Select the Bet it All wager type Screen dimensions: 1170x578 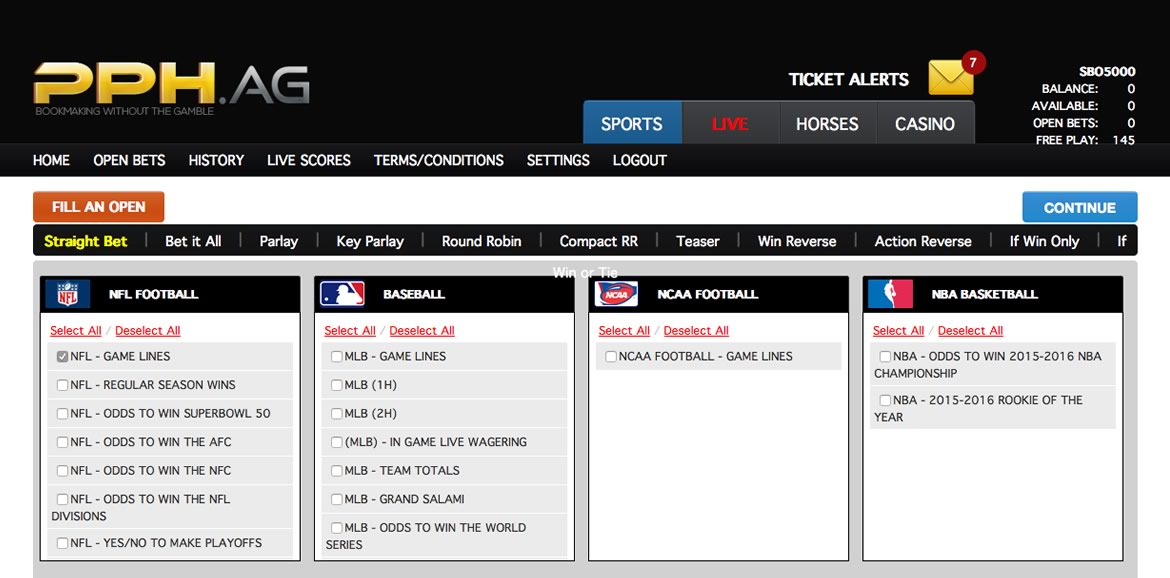[x=193, y=241]
